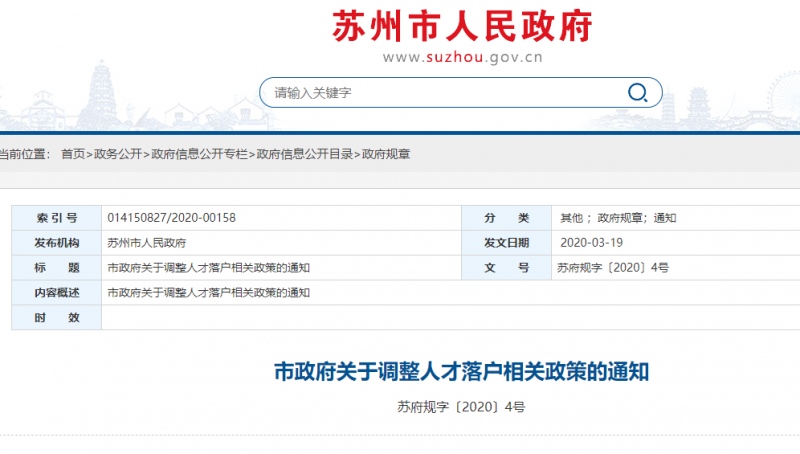Click the issue date 2020-03-19
This screenshot has height=454, width=800.
[593, 243]
